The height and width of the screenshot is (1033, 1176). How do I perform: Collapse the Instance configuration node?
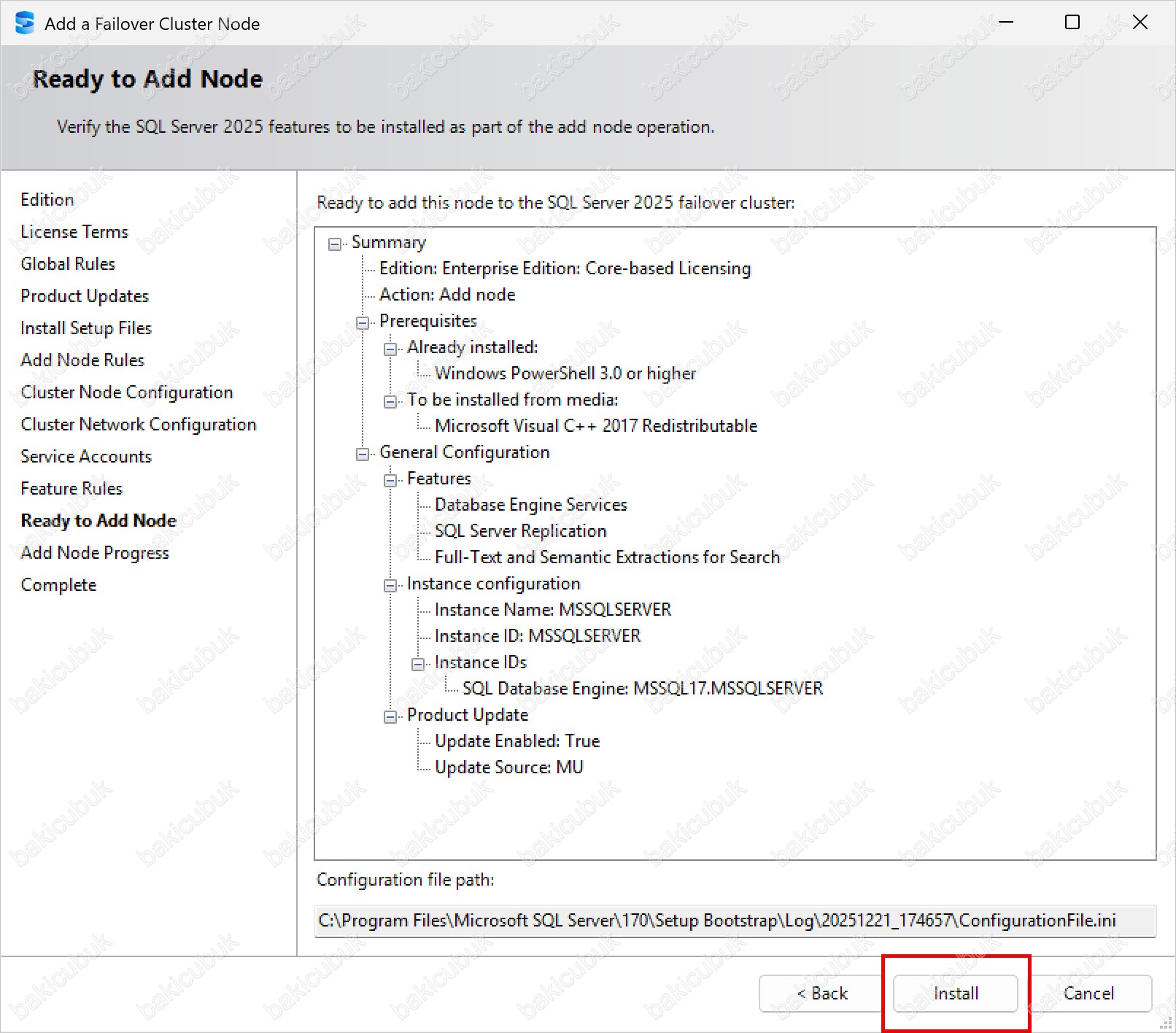[390, 586]
